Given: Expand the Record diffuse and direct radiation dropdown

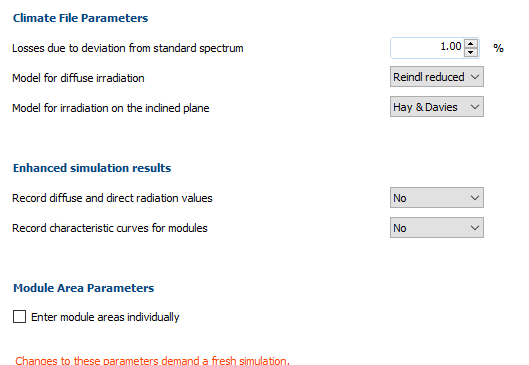Looking at the screenshot, I should coord(437,198).
